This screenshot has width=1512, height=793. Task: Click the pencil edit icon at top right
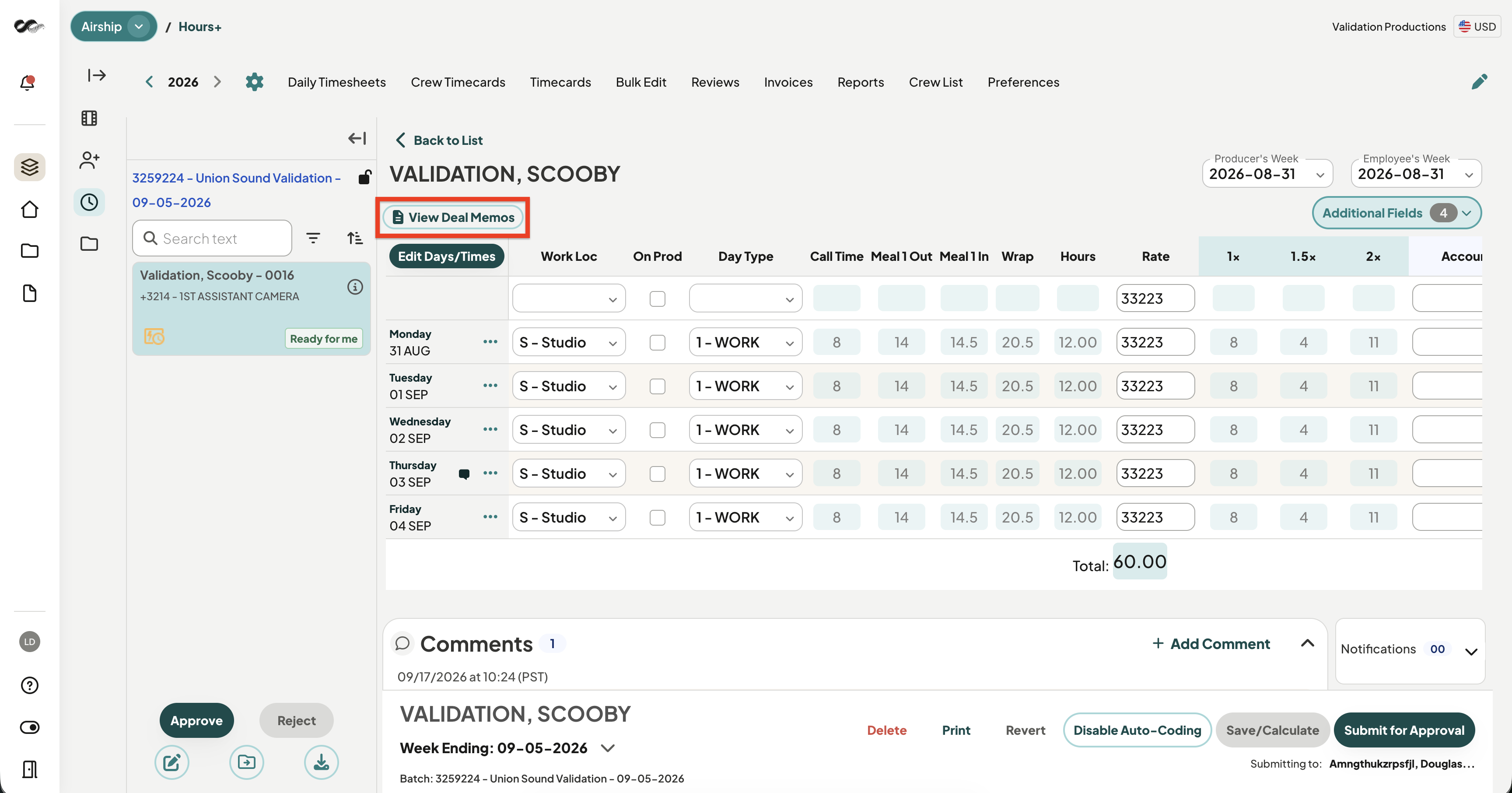(1480, 81)
